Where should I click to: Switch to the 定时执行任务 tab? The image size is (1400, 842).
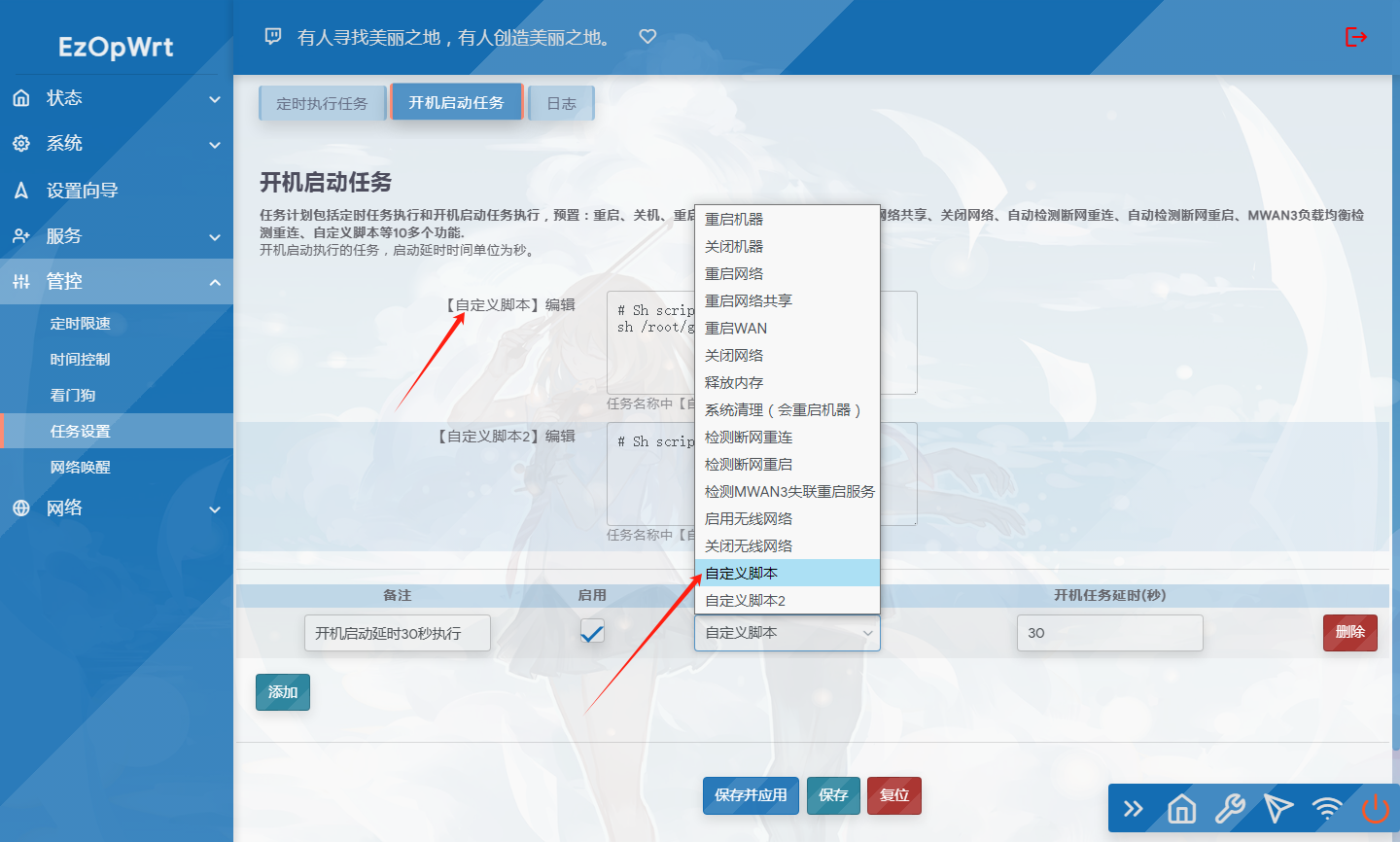pyautogui.click(x=322, y=103)
